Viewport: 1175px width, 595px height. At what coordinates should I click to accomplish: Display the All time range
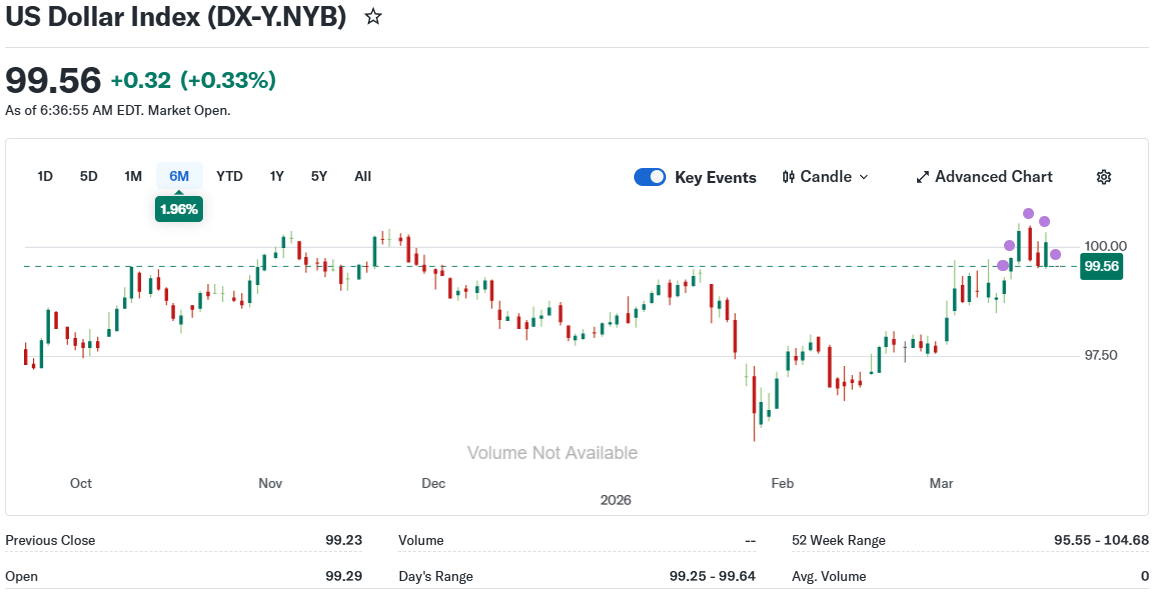pos(363,176)
